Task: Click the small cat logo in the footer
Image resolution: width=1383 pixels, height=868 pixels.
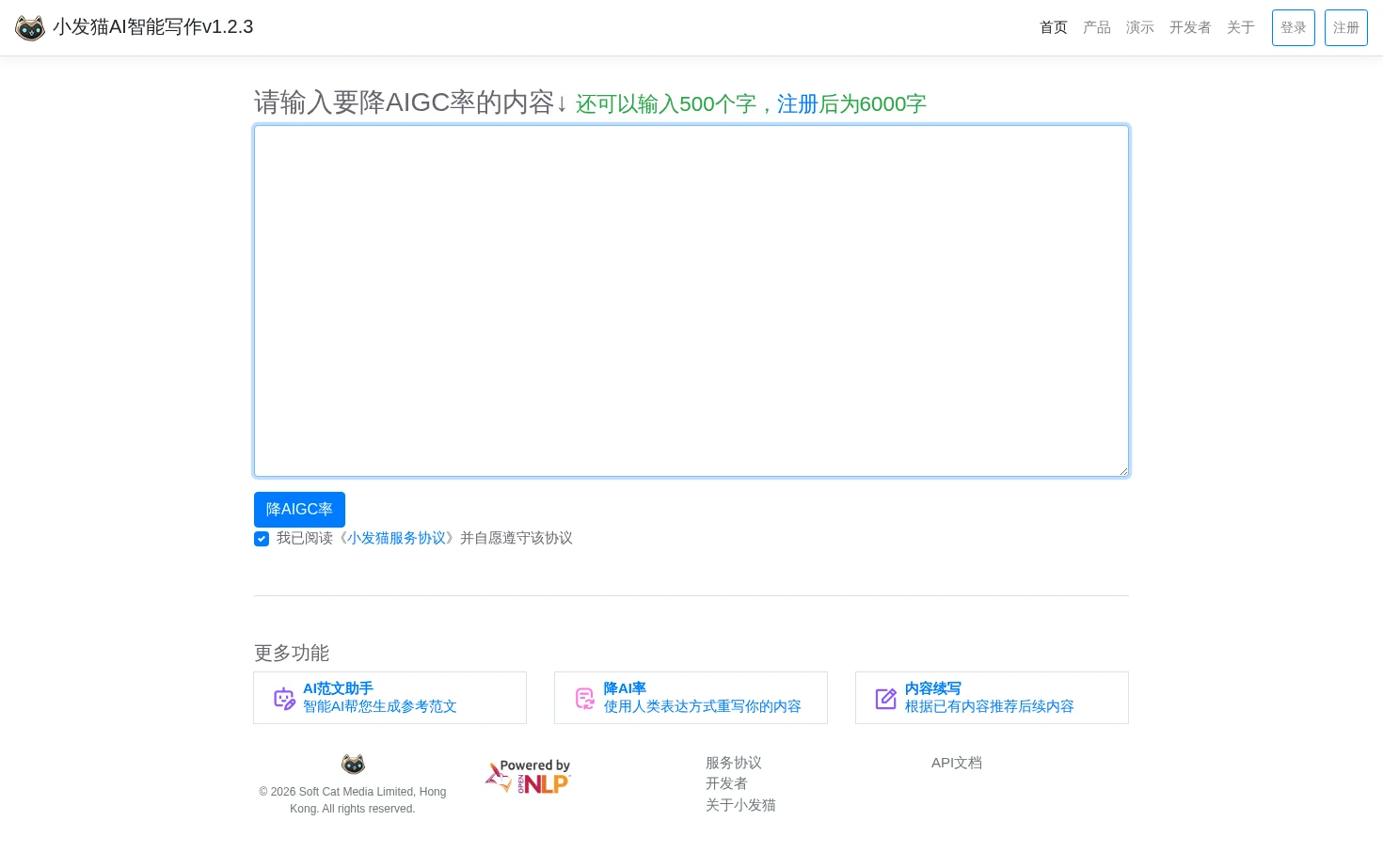Action: coord(353,764)
